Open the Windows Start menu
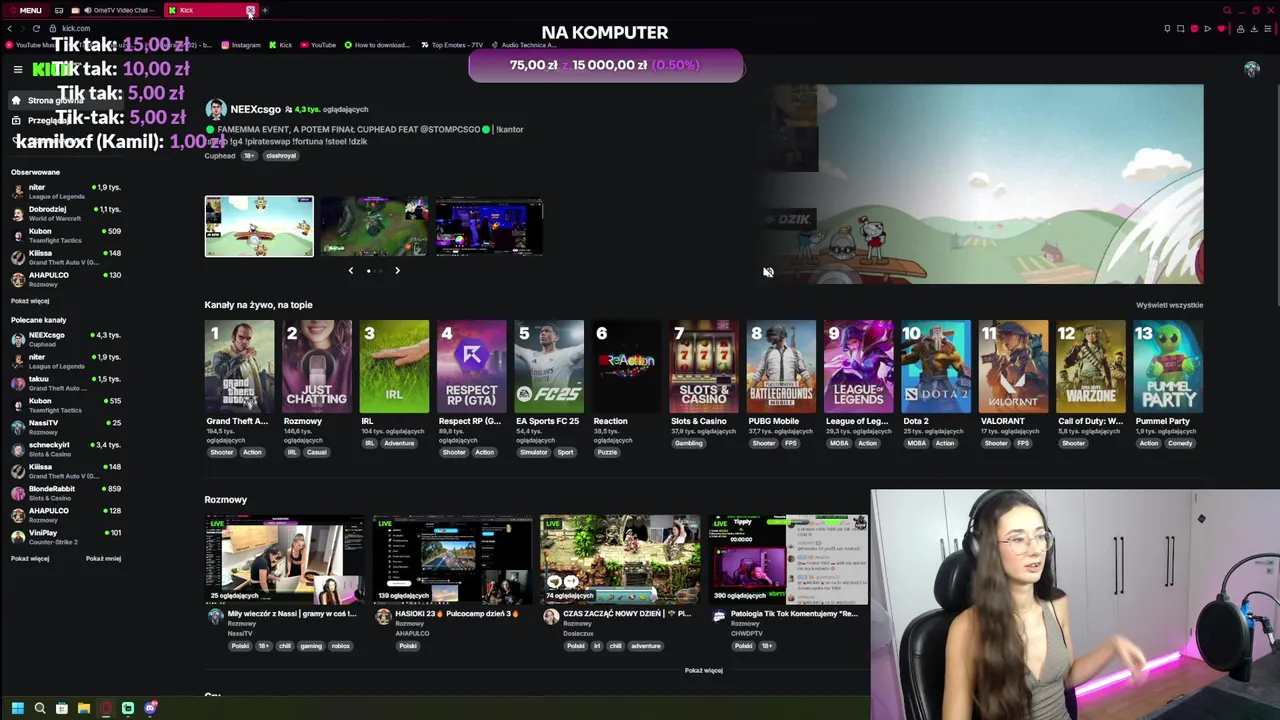The height and width of the screenshot is (720, 1280). pyautogui.click(x=17, y=708)
